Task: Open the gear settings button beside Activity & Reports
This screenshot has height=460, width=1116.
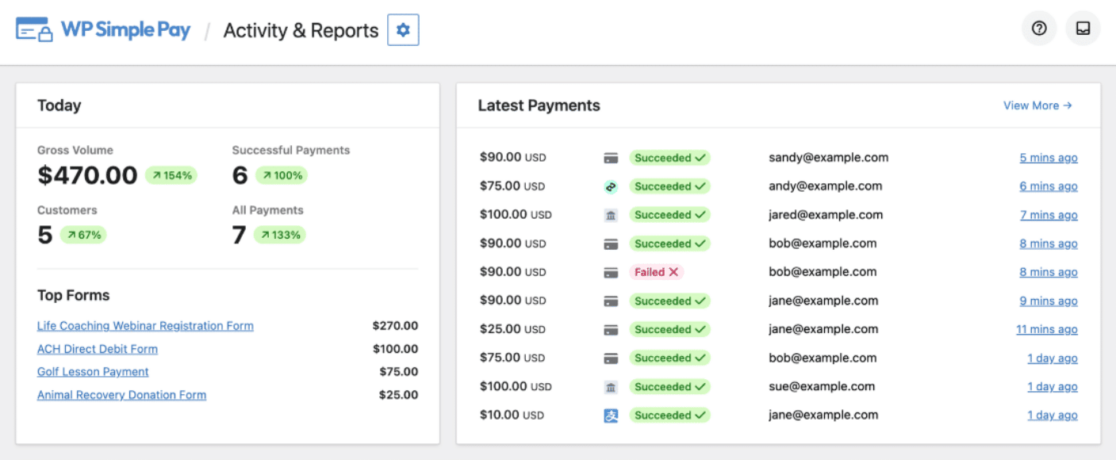Action: (x=403, y=30)
